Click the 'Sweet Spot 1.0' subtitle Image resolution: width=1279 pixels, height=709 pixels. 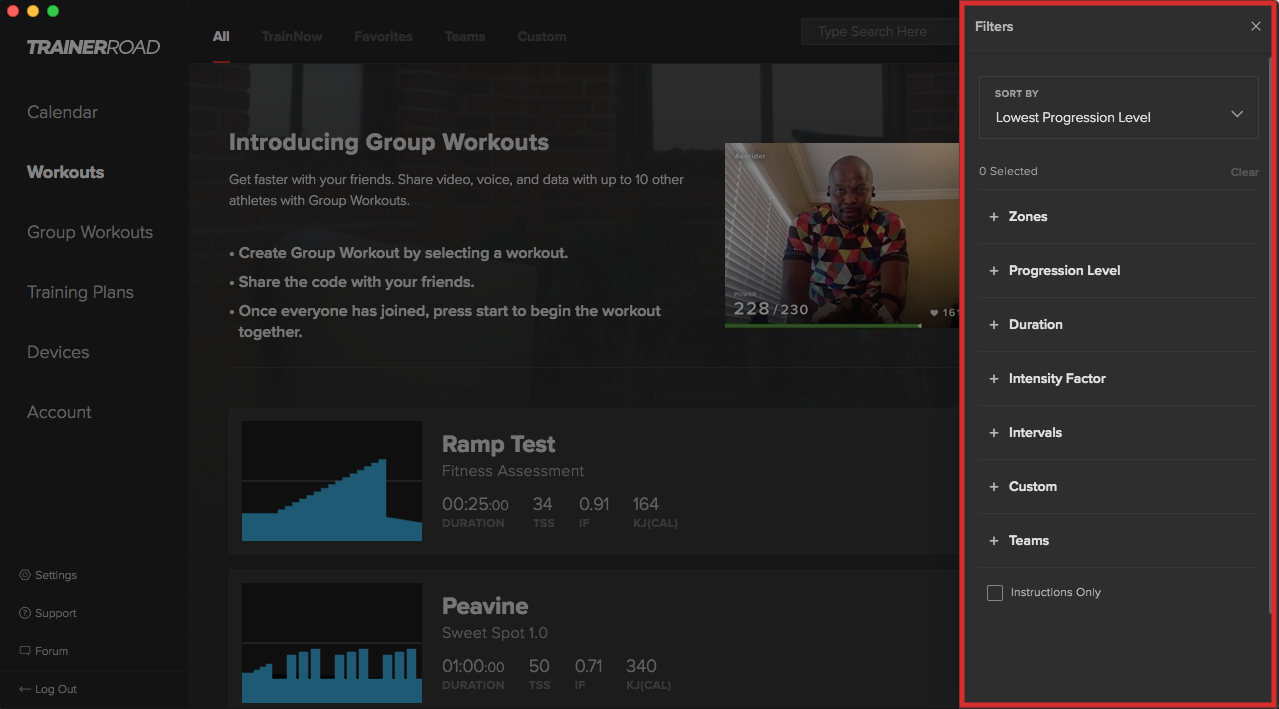click(x=495, y=633)
